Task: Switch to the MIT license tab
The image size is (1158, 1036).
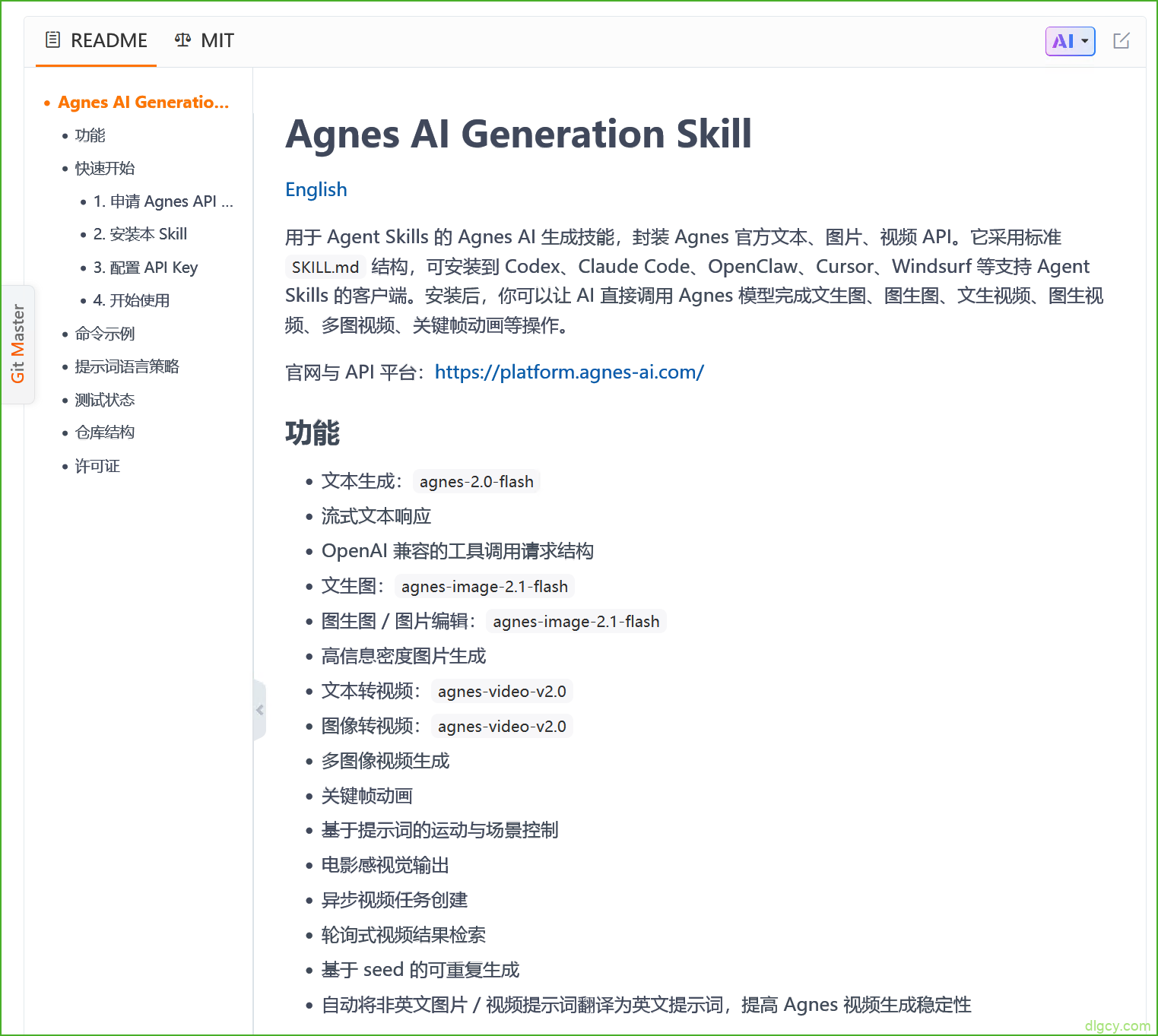Action: click(x=204, y=40)
